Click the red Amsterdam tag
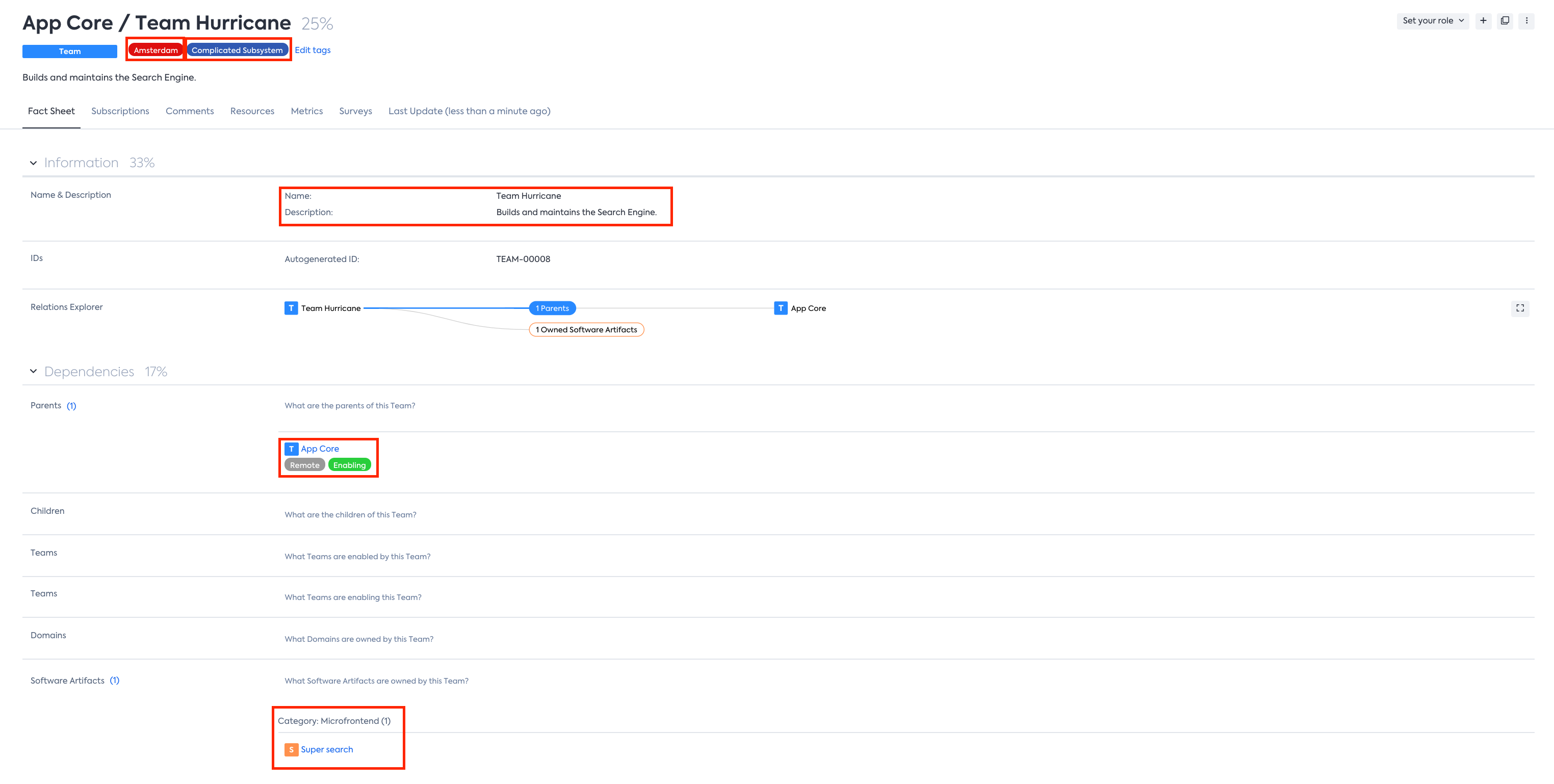 pos(156,50)
